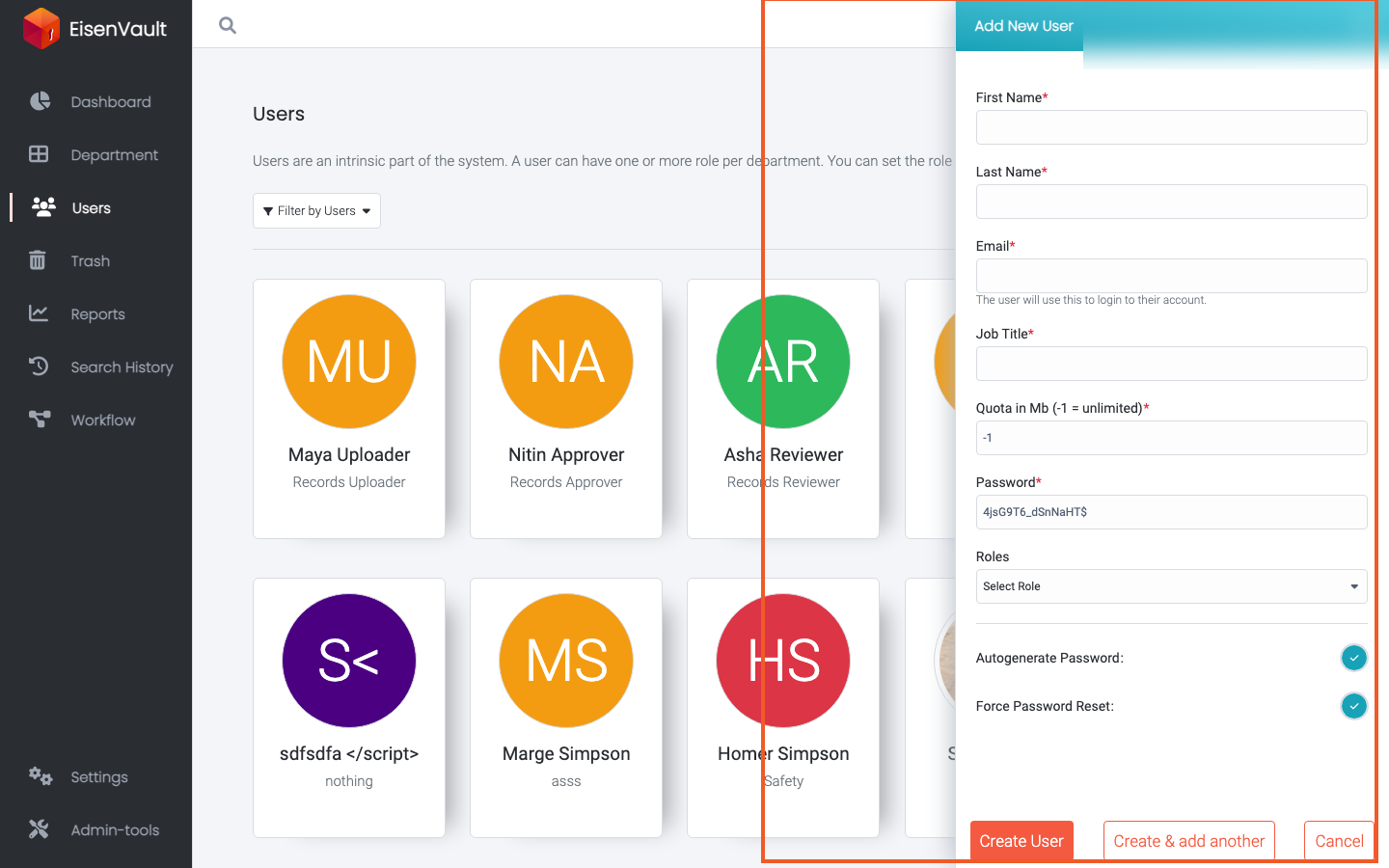1389x868 pixels.
Task: Click the Trash bin icon
Action: point(38,259)
